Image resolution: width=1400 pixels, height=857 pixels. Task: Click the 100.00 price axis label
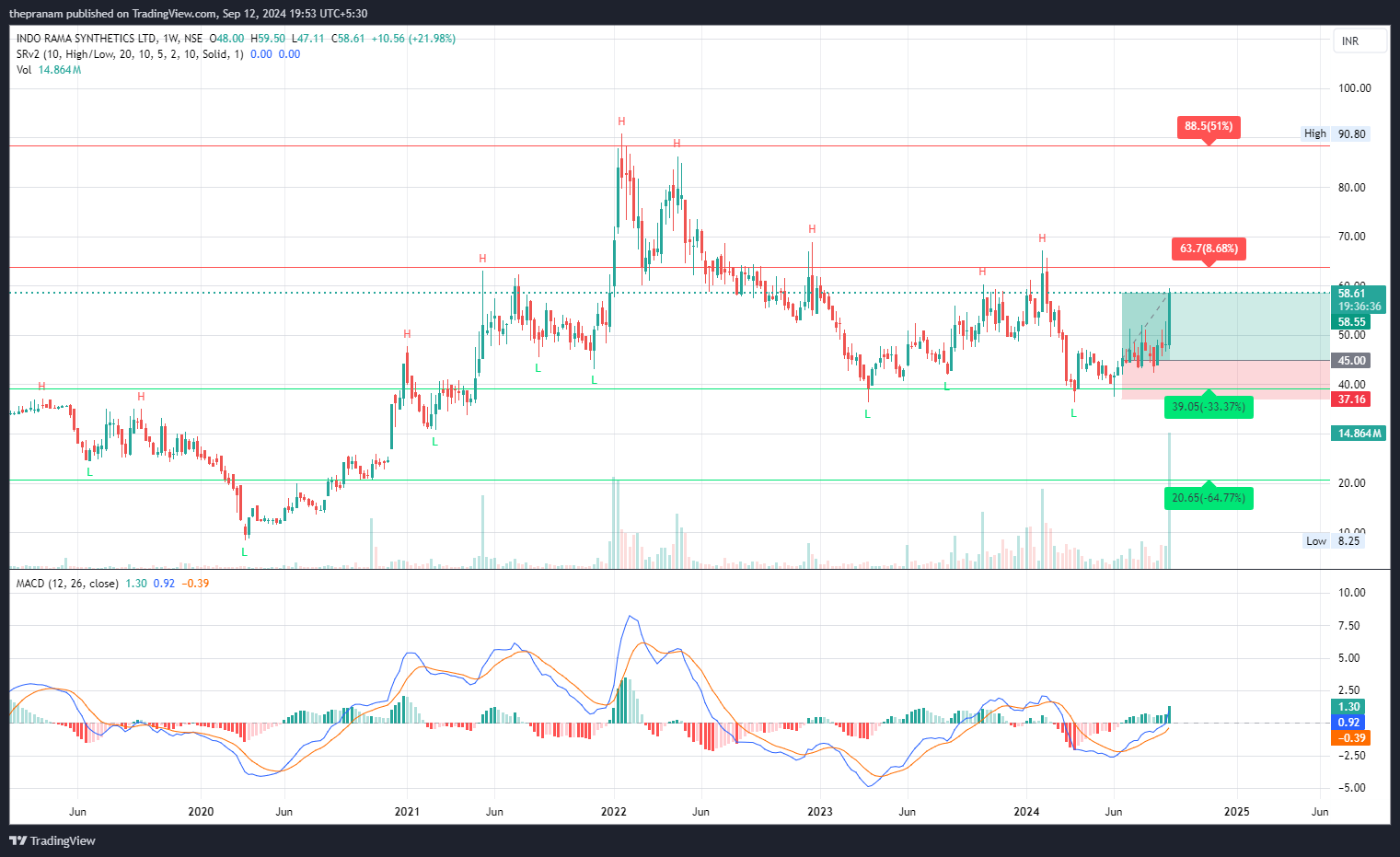(1354, 88)
